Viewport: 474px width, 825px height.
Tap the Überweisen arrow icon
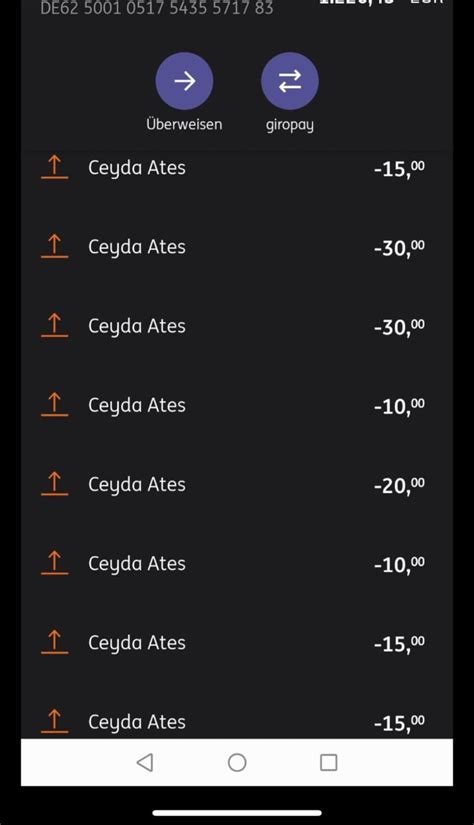[x=184, y=81]
